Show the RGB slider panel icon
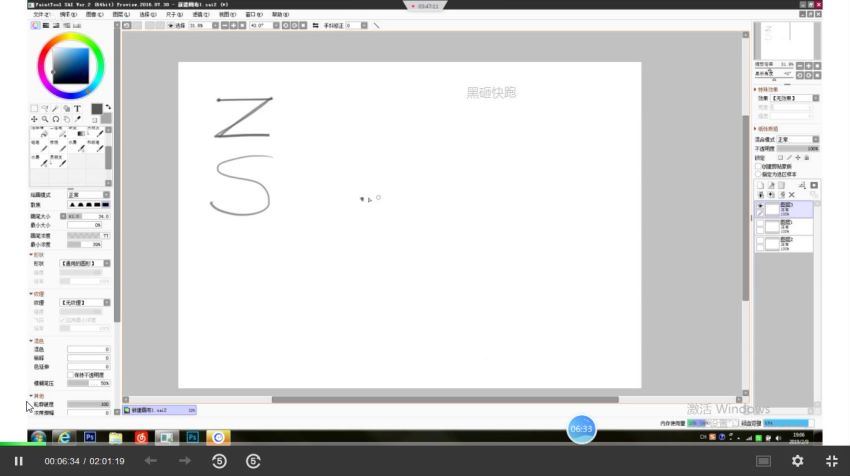This screenshot has height=476, width=850. [46, 25]
